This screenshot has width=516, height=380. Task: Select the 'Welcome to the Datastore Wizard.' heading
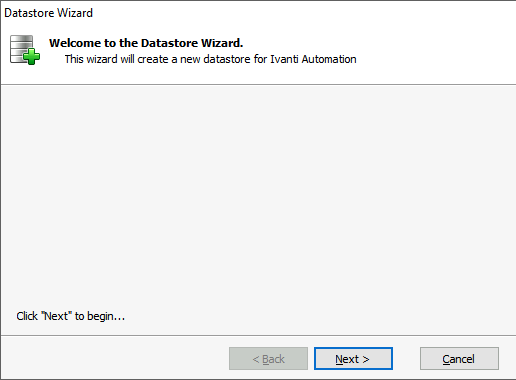[146, 43]
